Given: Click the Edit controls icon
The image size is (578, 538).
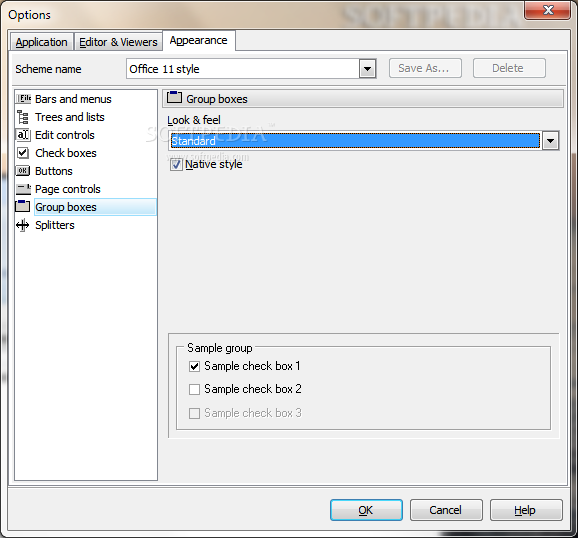Looking at the screenshot, I should pos(23,135).
